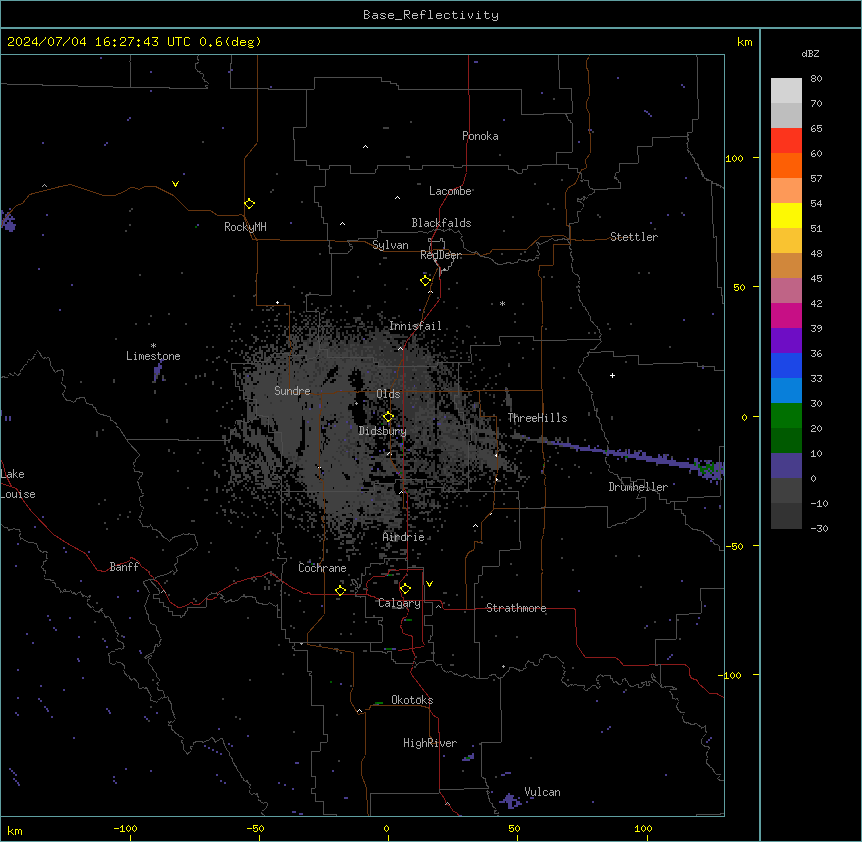Screen dimensions: 862x842
Task: Click the RockyMH label
Action: click(245, 227)
